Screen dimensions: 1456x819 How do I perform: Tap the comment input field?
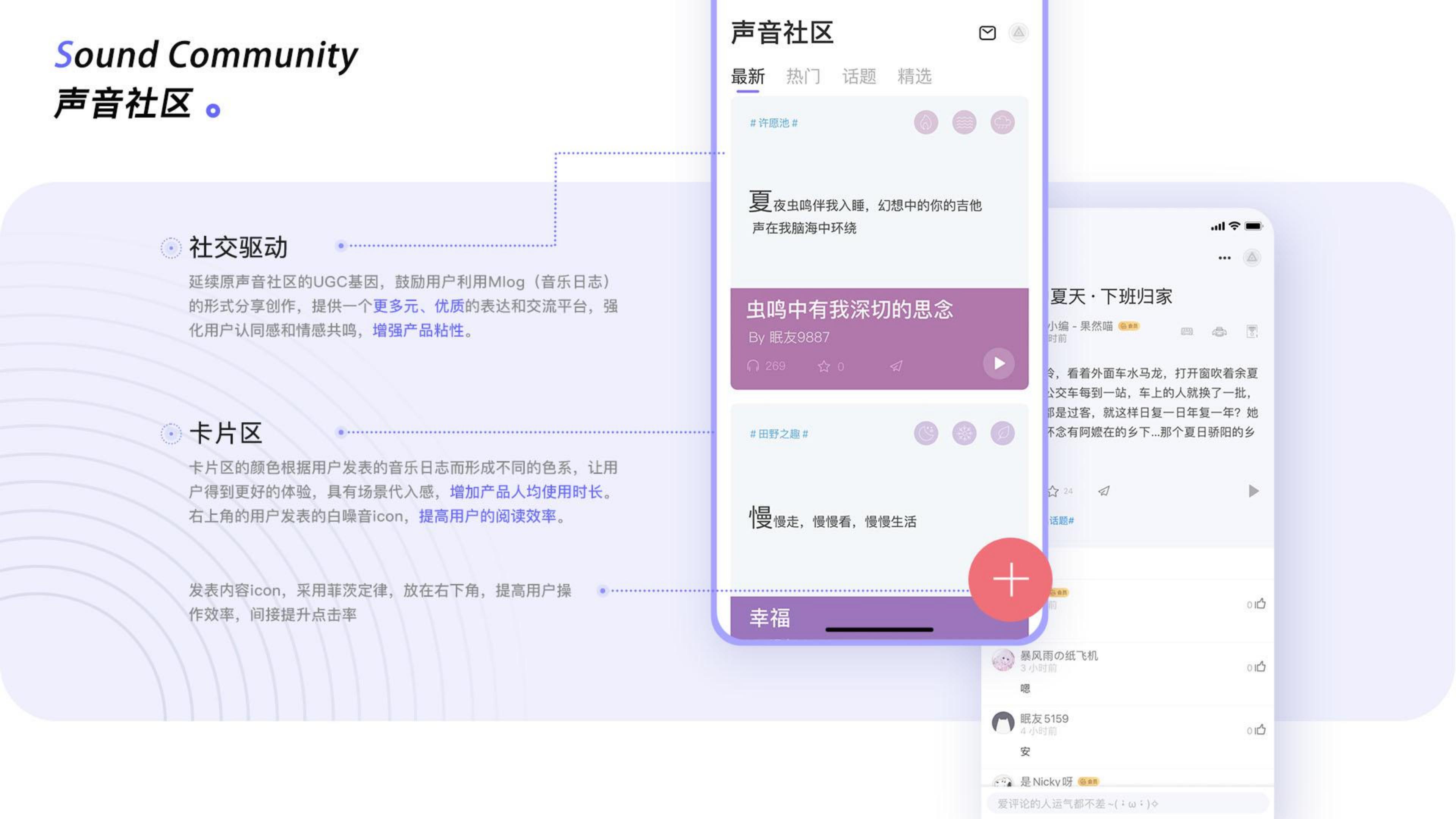1128,803
